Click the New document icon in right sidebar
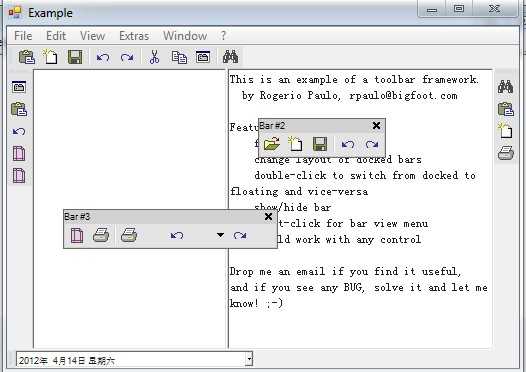Image resolution: width=526 pixels, height=372 pixels. (505, 130)
